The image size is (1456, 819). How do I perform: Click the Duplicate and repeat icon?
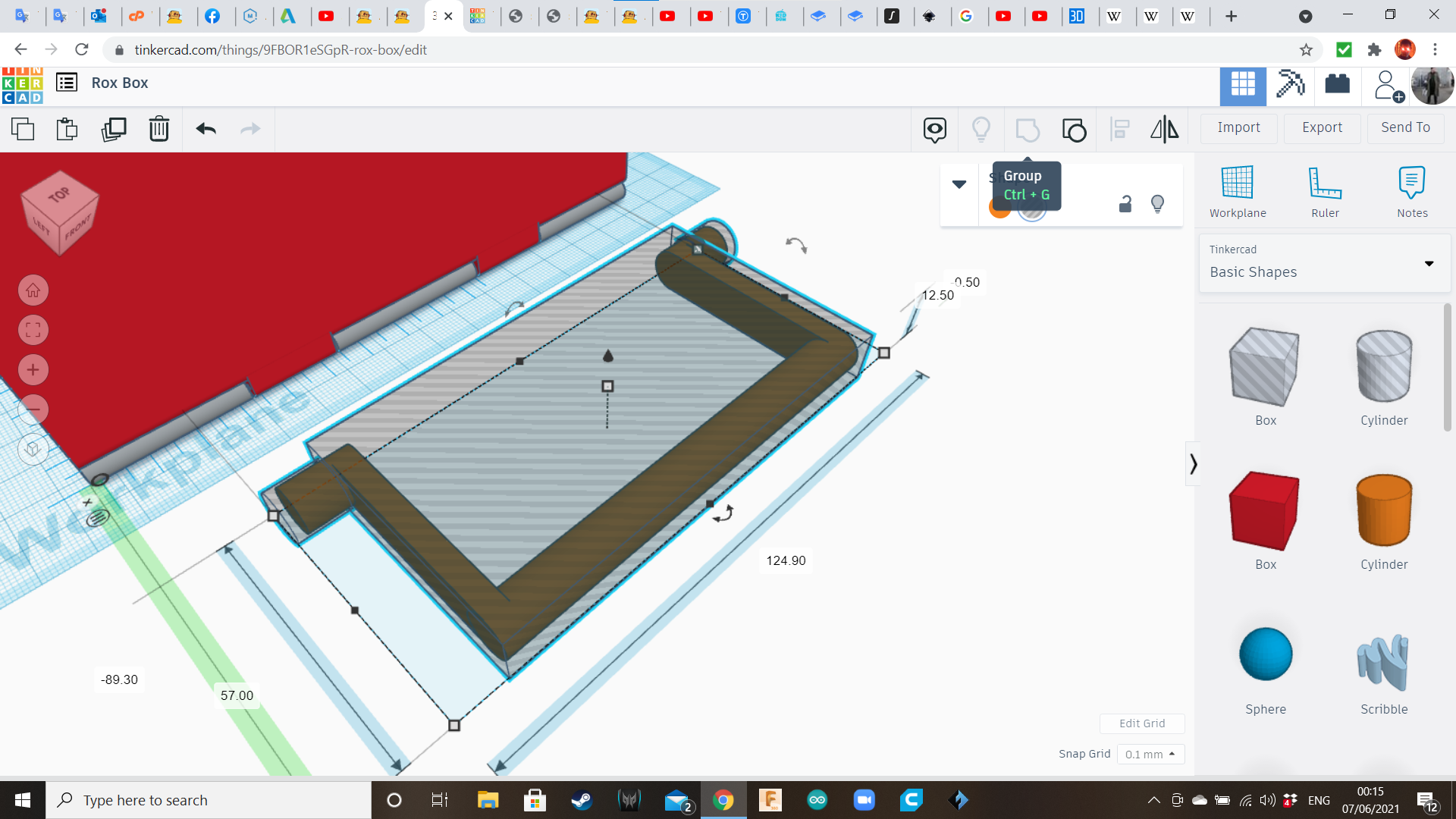tap(114, 130)
